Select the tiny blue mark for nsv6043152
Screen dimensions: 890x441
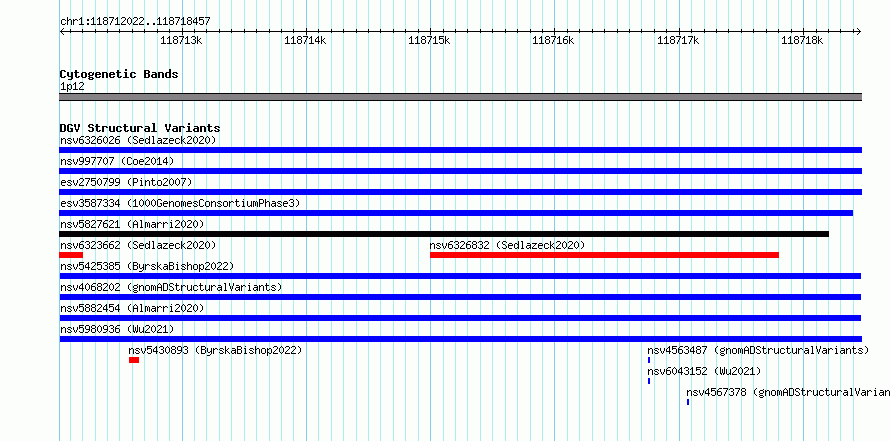(x=649, y=381)
